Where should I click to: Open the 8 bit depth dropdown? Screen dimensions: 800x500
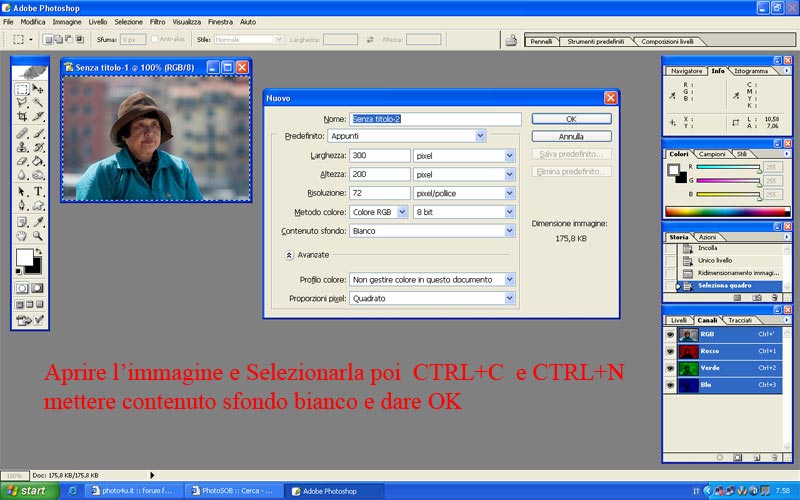pyautogui.click(x=509, y=212)
